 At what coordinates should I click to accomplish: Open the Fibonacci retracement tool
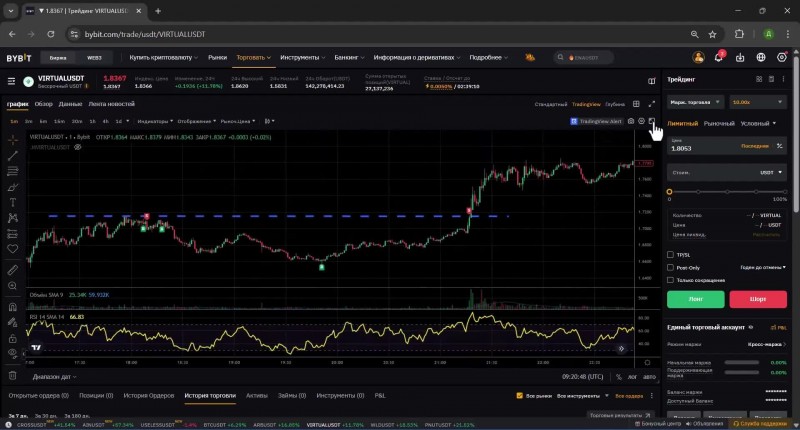click(x=13, y=171)
